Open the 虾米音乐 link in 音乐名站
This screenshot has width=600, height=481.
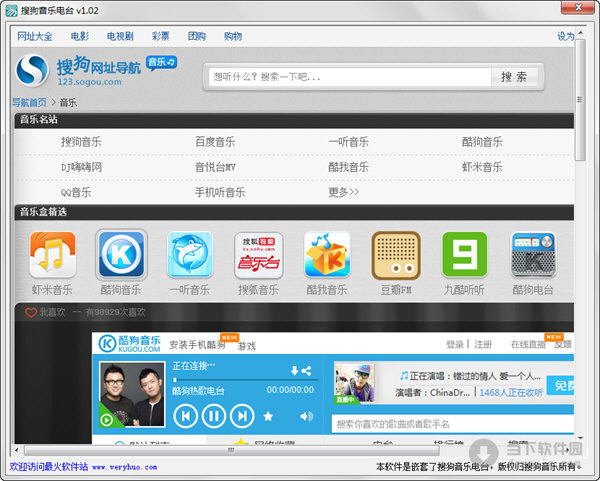point(482,167)
